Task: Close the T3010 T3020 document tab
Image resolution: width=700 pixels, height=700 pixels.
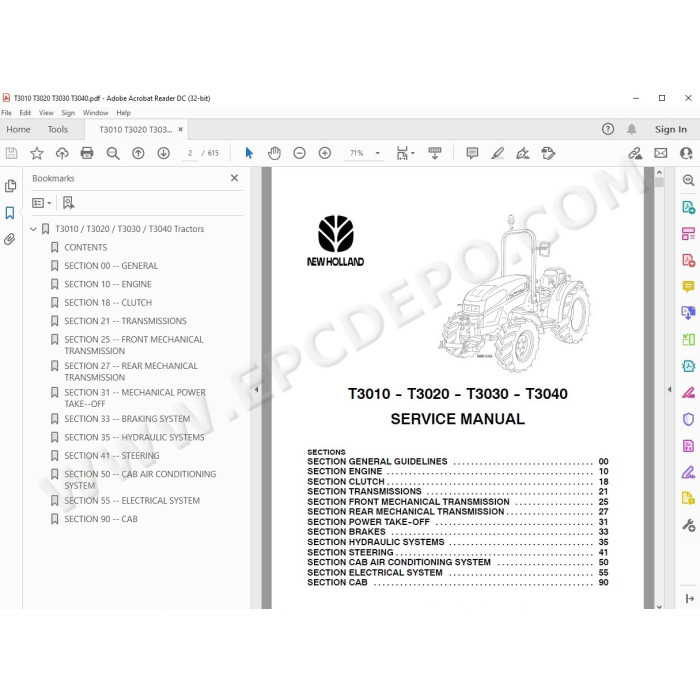Action: [x=180, y=129]
